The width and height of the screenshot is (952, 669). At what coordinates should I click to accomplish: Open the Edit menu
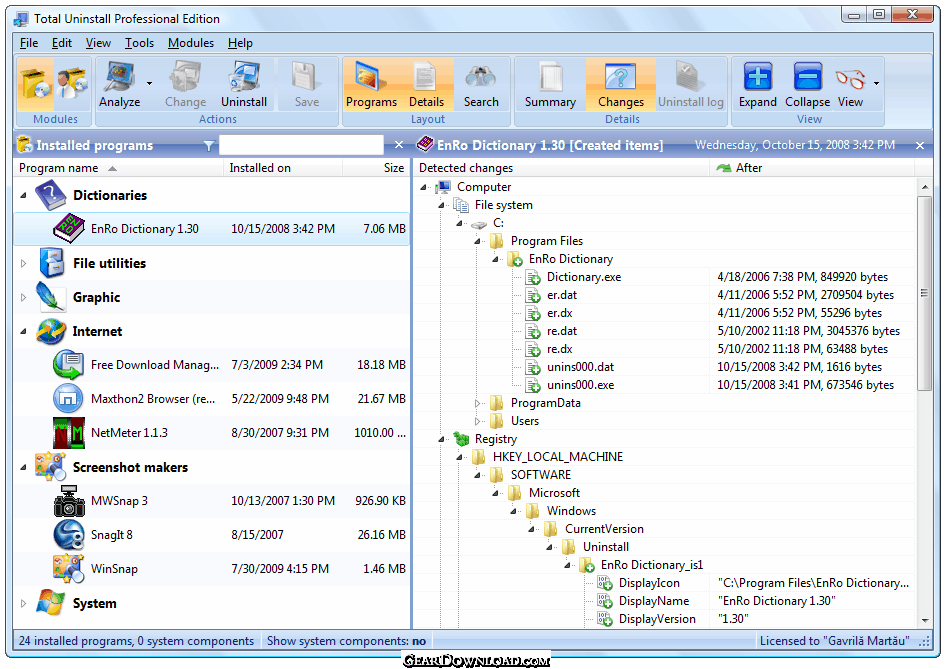61,43
